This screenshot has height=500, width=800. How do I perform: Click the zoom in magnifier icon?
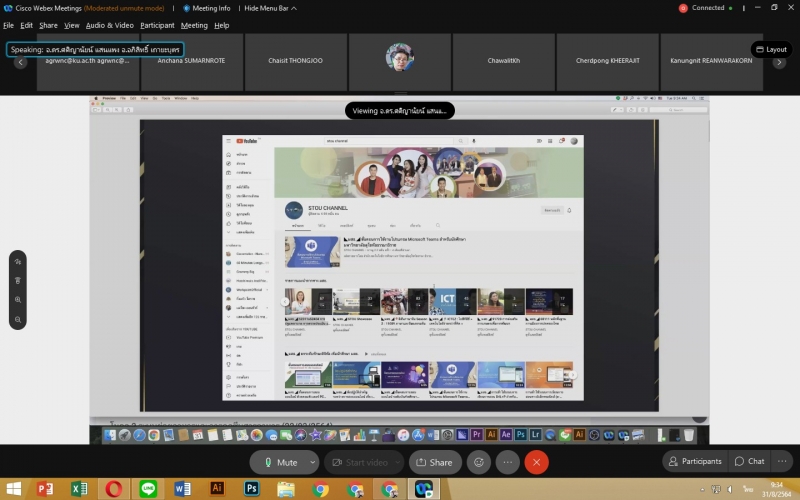point(18,300)
